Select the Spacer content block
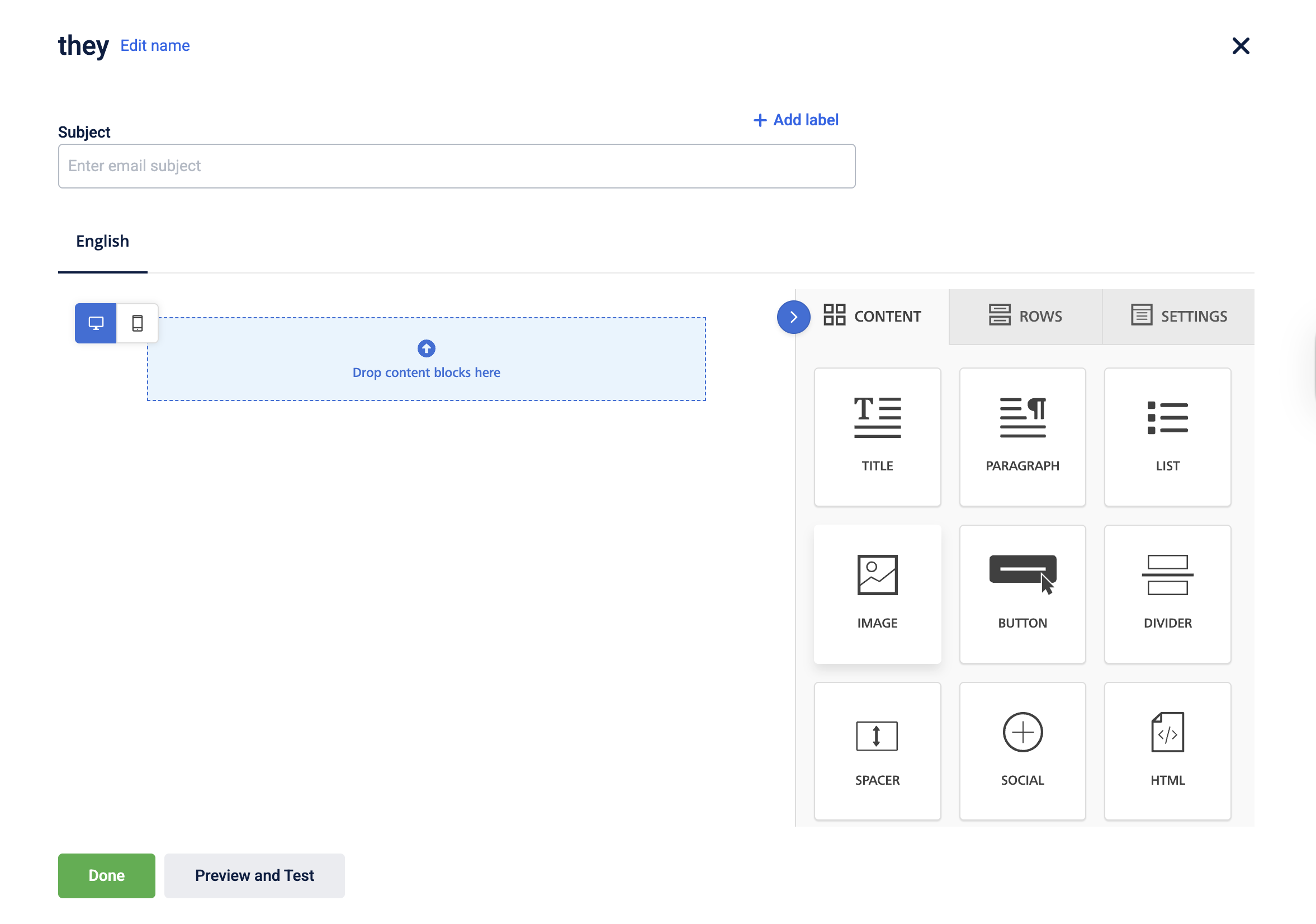 pyautogui.click(x=877, y=751)
